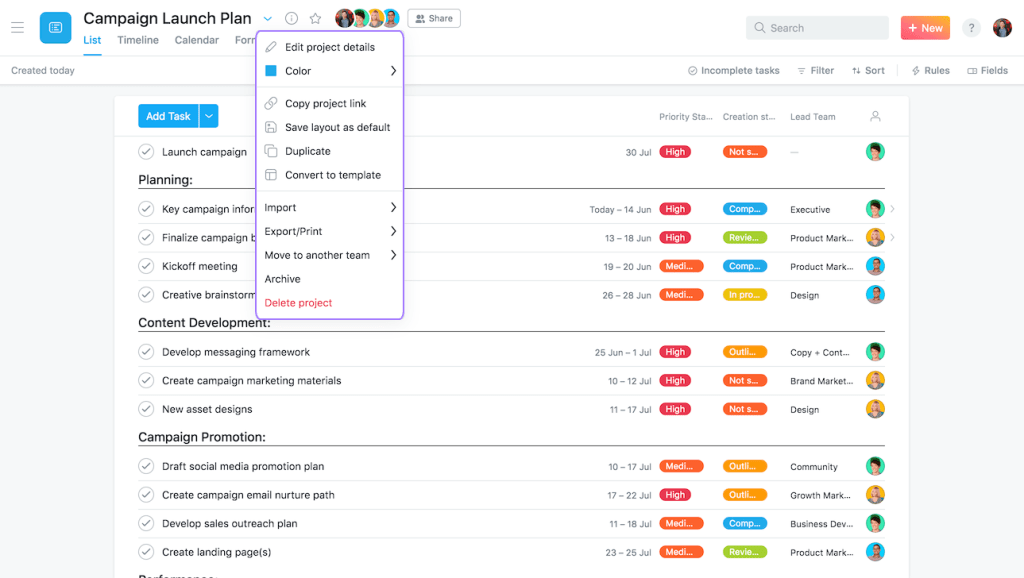Click In progress status tag on Creative brainstorm

pos(744,295)
